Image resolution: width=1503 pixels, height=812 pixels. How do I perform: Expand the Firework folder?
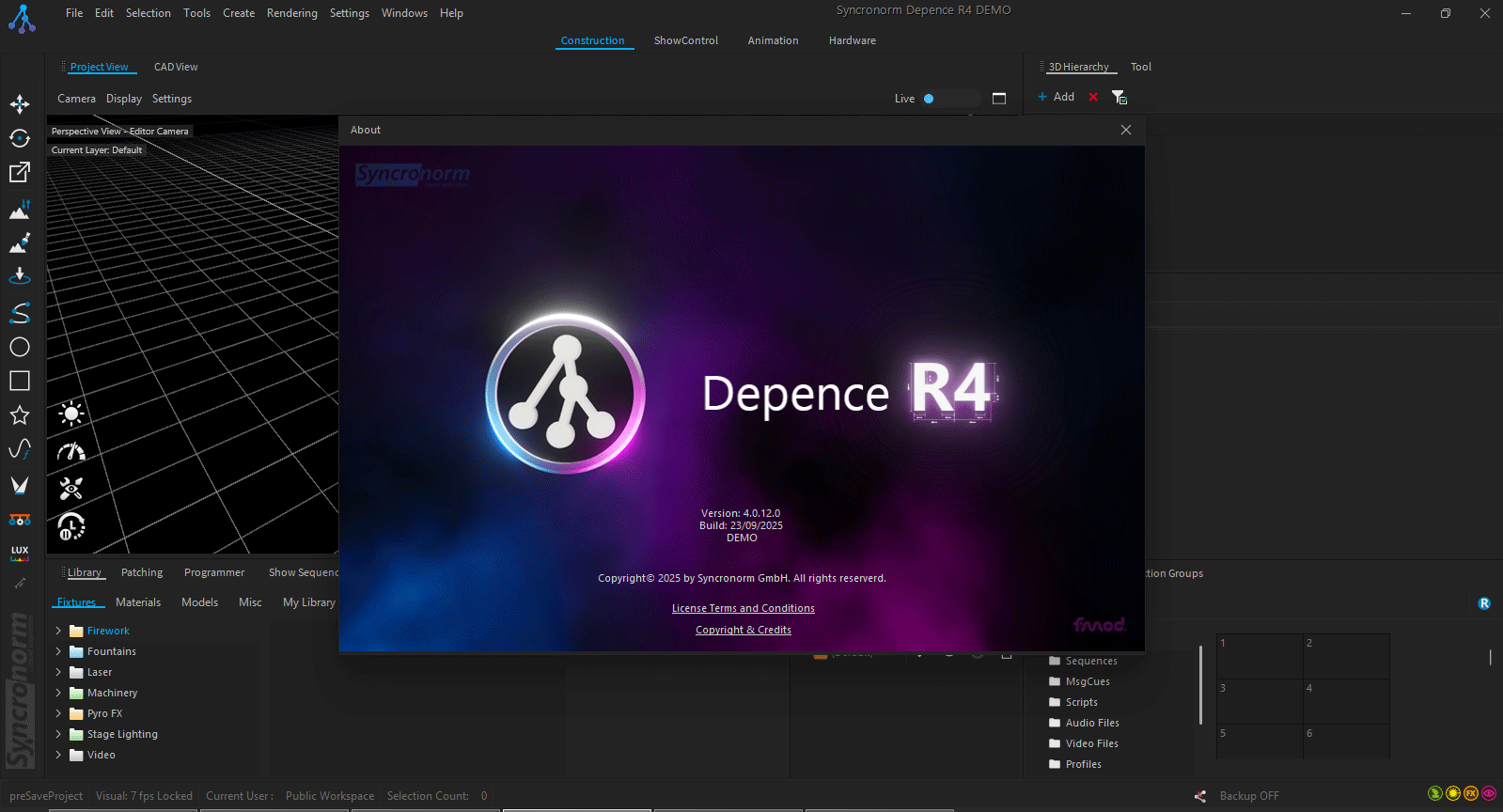(x=58, y=631)
